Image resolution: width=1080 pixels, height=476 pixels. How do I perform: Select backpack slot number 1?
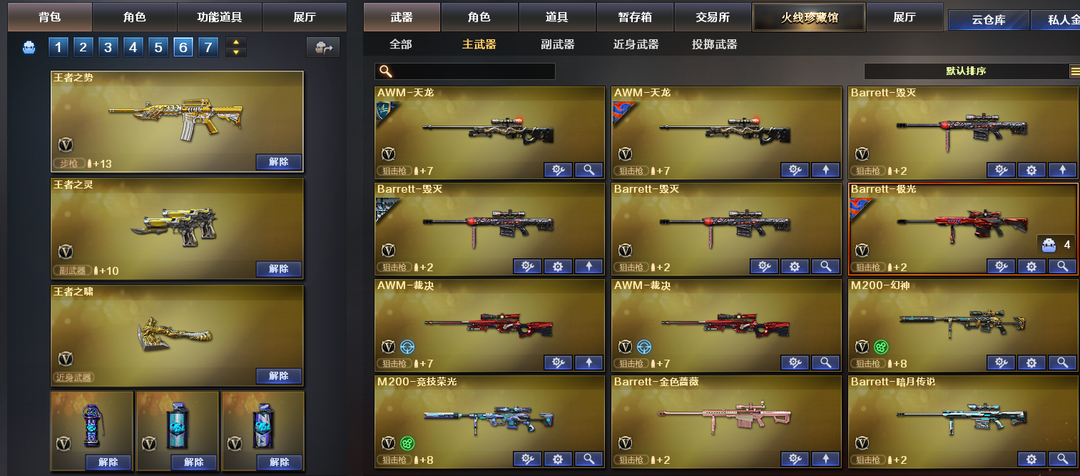point(58,48)
